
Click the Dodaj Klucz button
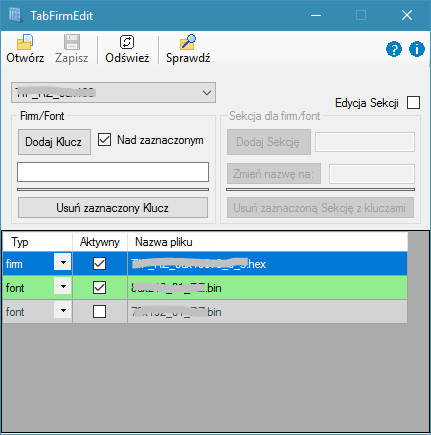(54, 142)
